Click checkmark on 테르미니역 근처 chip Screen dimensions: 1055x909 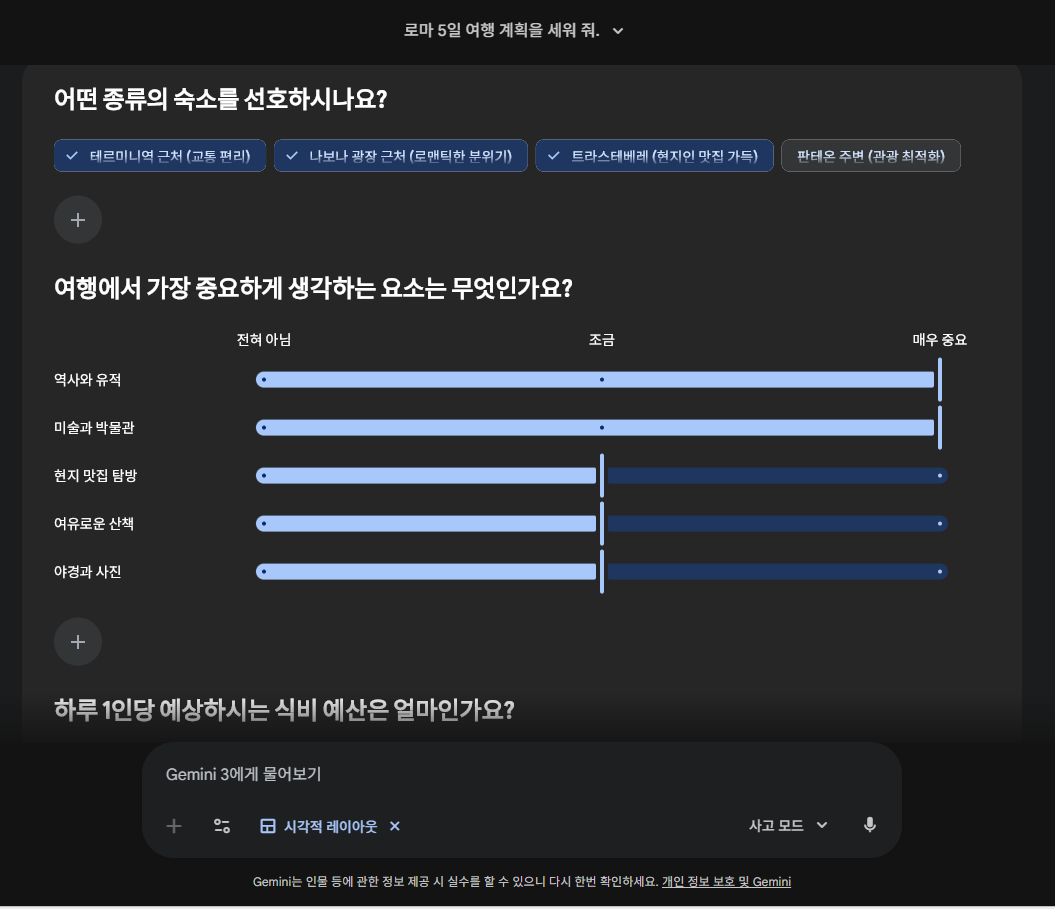(x=71, y=155)
